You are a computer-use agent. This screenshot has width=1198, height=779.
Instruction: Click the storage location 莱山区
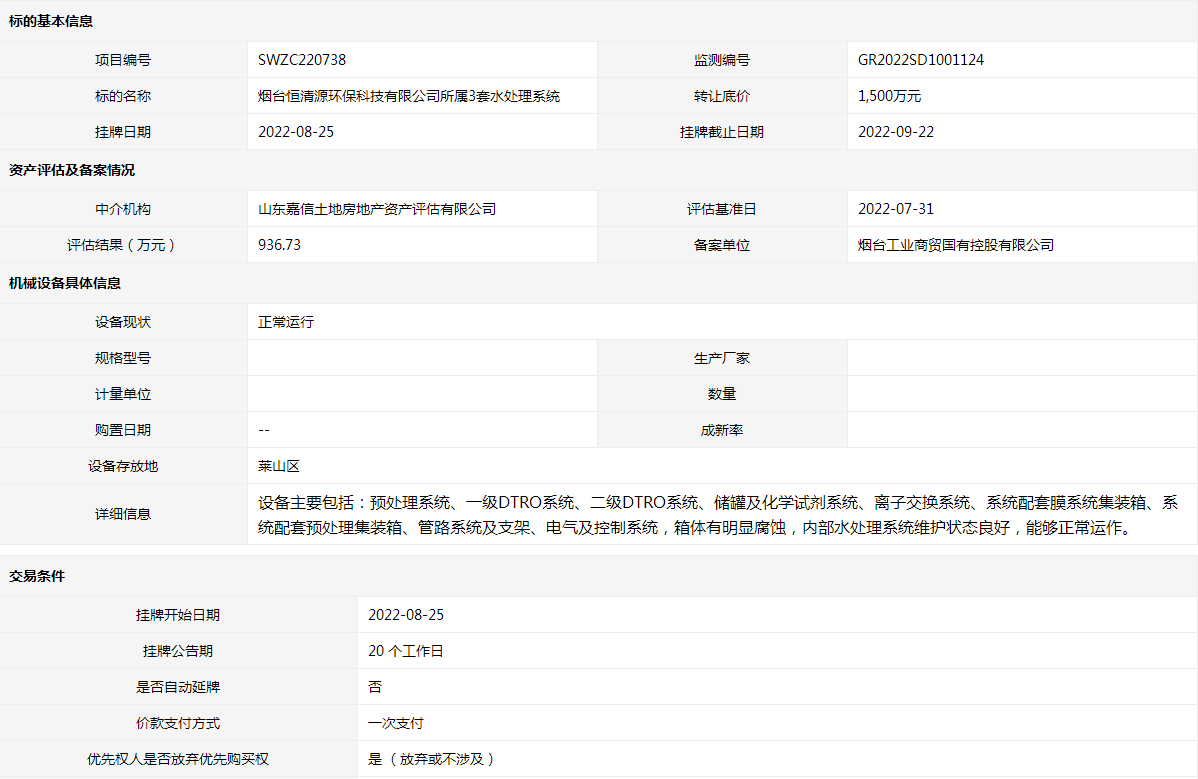279,466
